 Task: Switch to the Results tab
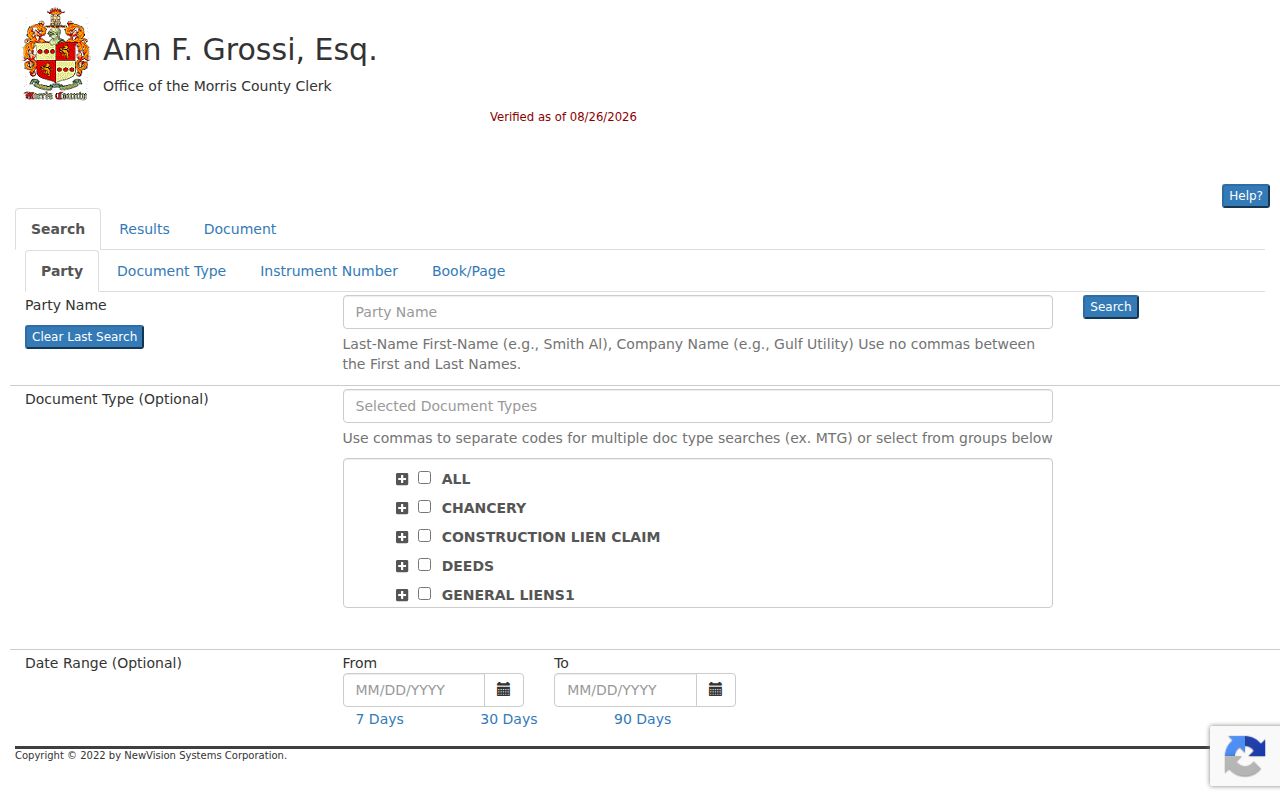tap(144, 229)
